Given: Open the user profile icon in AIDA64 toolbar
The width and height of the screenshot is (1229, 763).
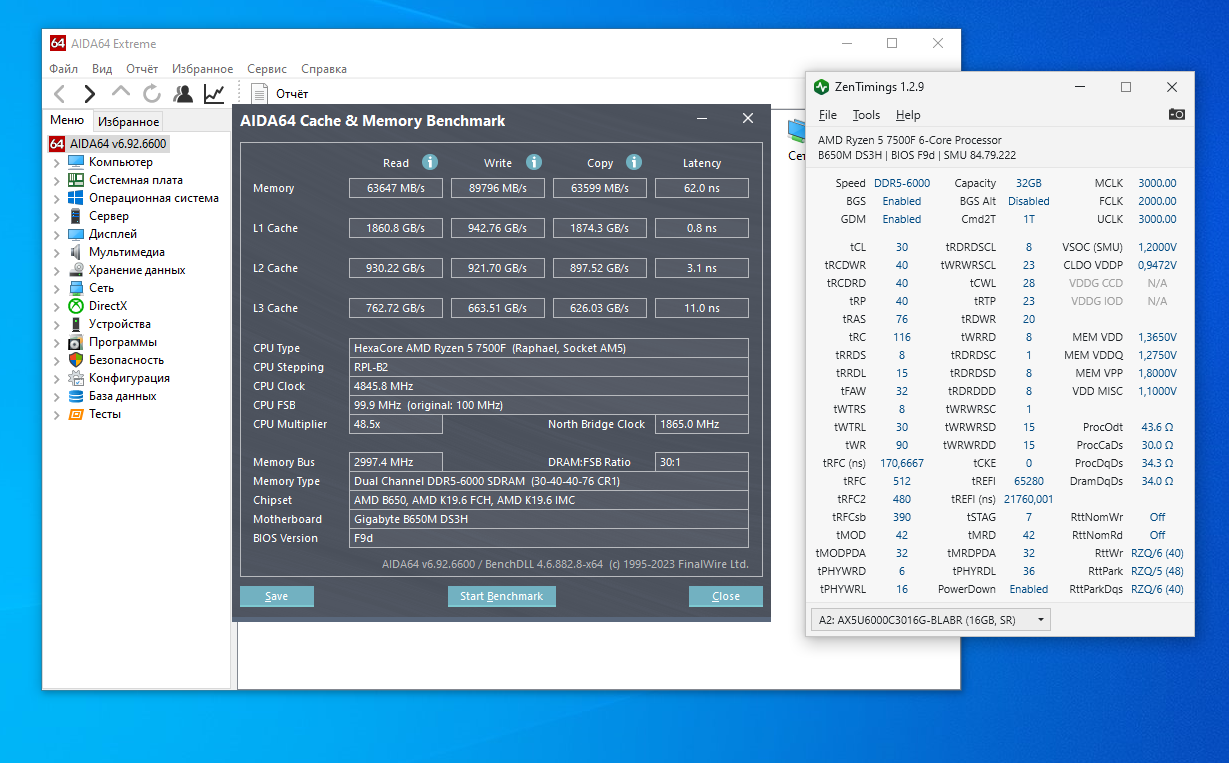Looking at the screenshot, I should pos(183,94).
